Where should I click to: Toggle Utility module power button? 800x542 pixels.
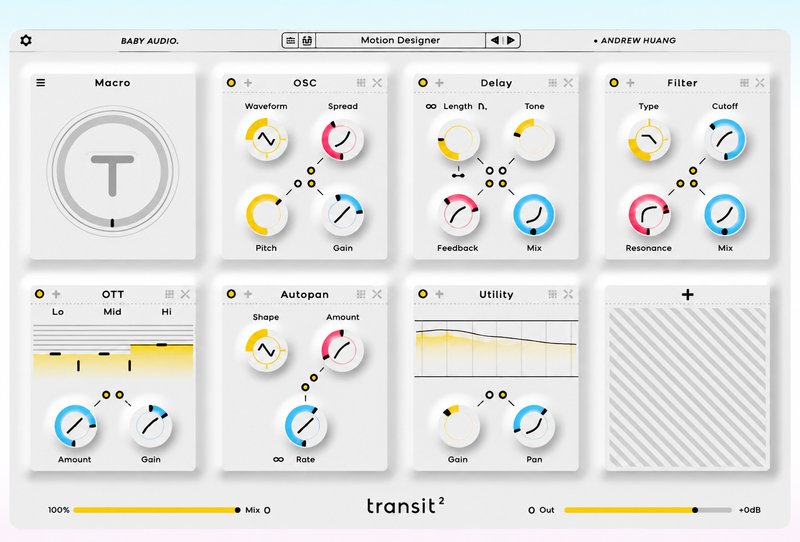(423, 294)
